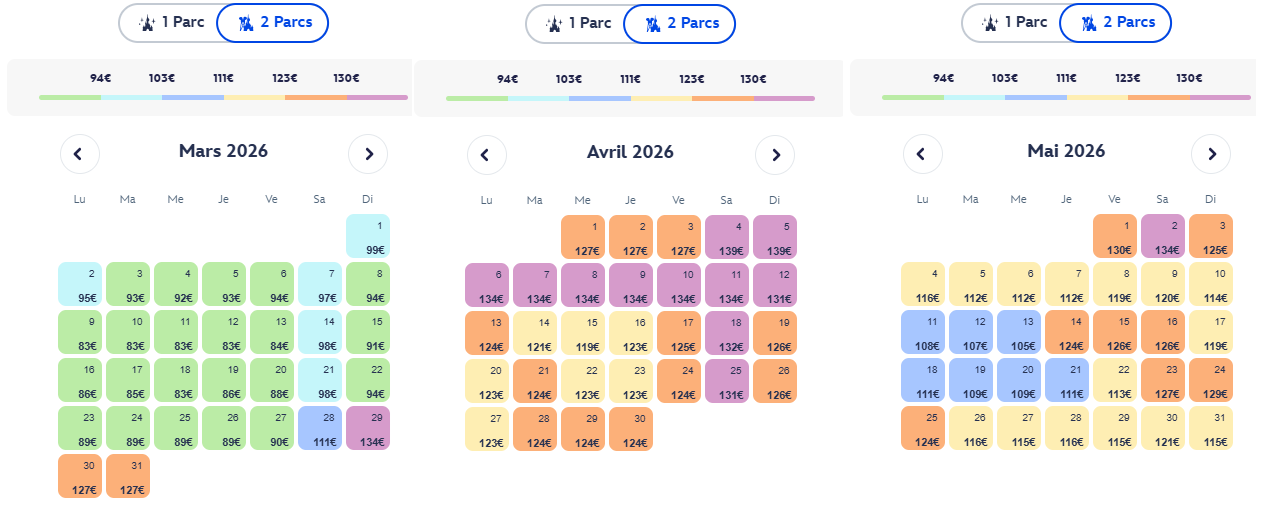Pick March 29 at 134€
The height and width of the screenshot is (514, 1261).
(368, 428)
